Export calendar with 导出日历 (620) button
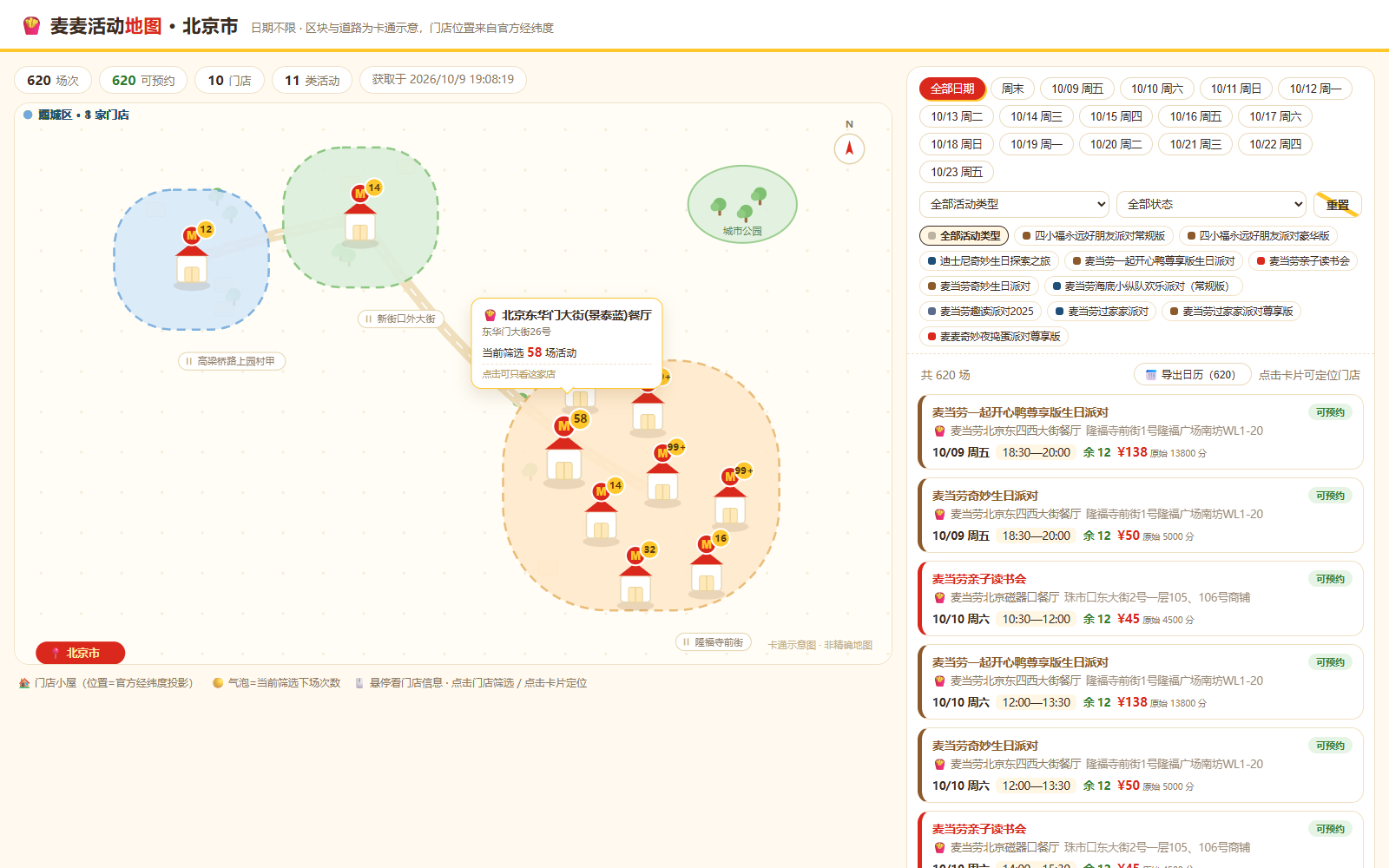The image size is (1389, 868). coord(1192,374)
